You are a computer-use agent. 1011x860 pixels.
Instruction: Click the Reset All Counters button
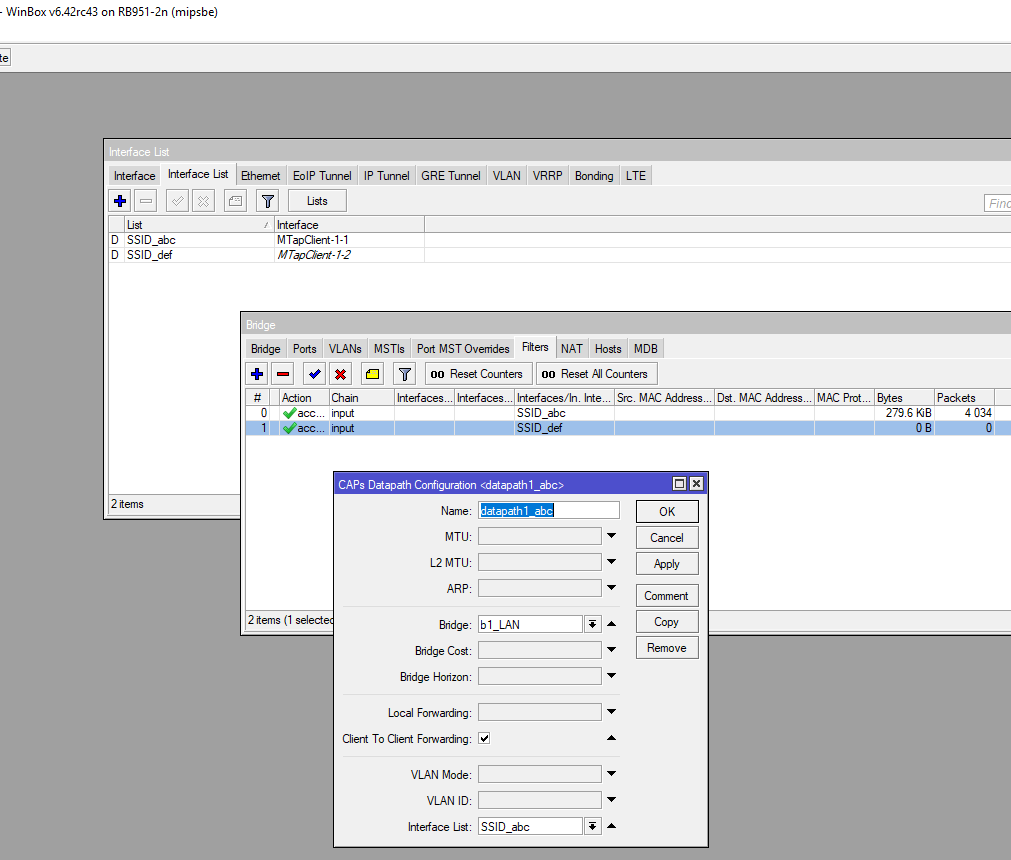[596, 374]
